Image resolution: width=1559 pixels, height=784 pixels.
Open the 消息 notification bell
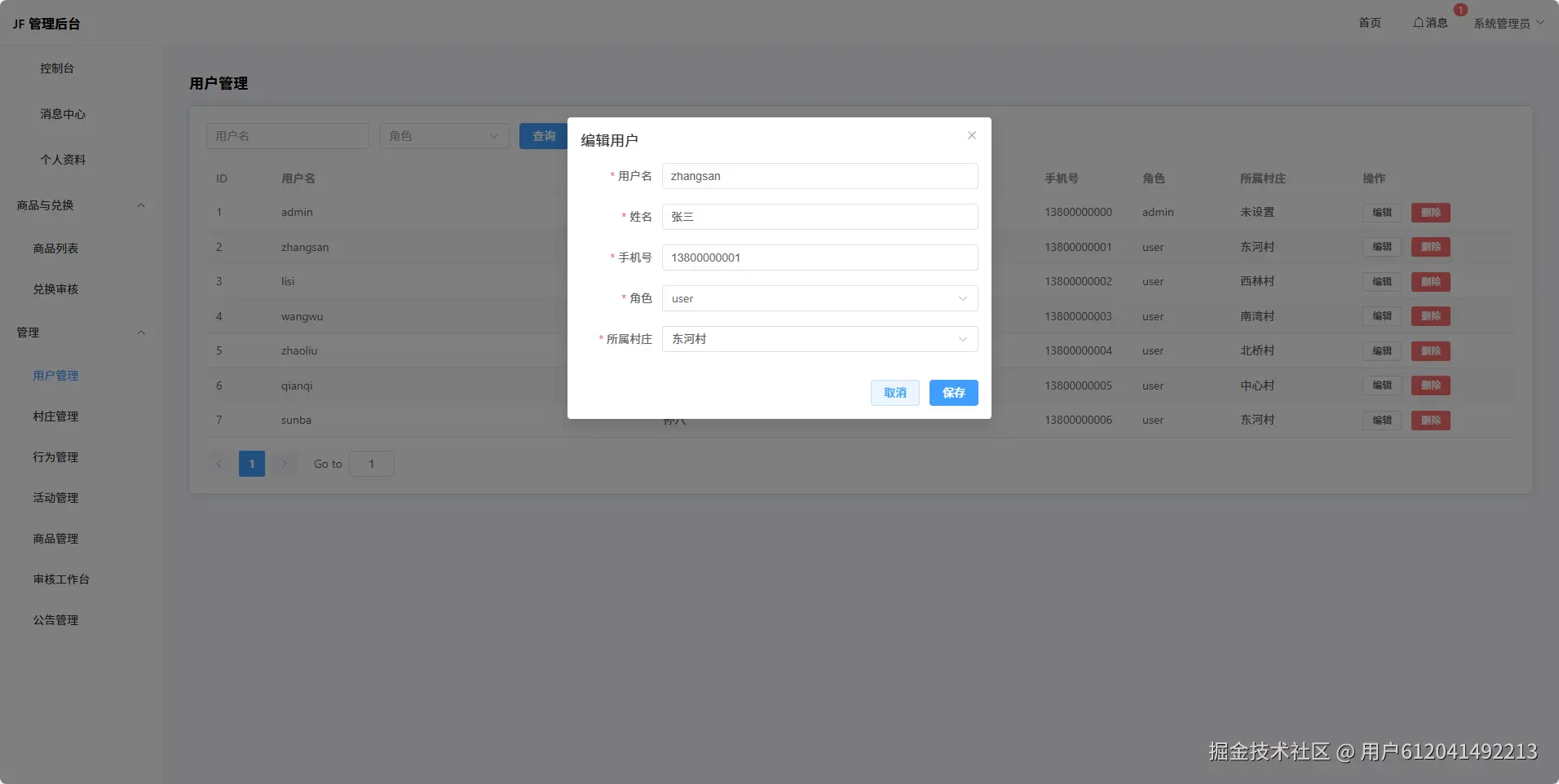[1431, 23]
